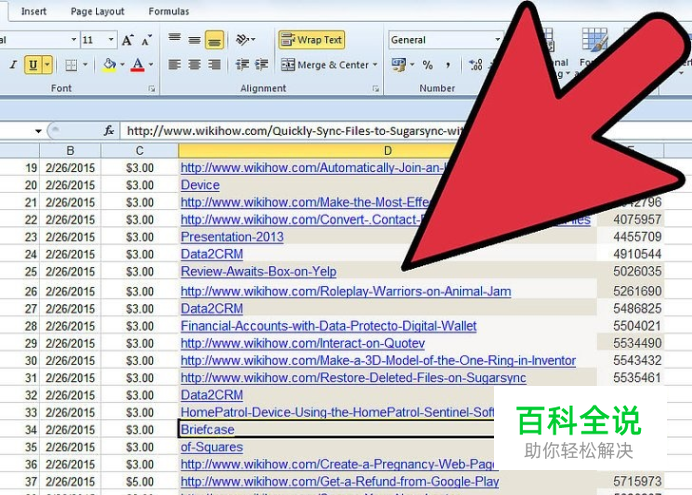Open Get-a-Refund-from-Google-Play link
Viewport: 692px width, 495px height.
tap(340, 482)
